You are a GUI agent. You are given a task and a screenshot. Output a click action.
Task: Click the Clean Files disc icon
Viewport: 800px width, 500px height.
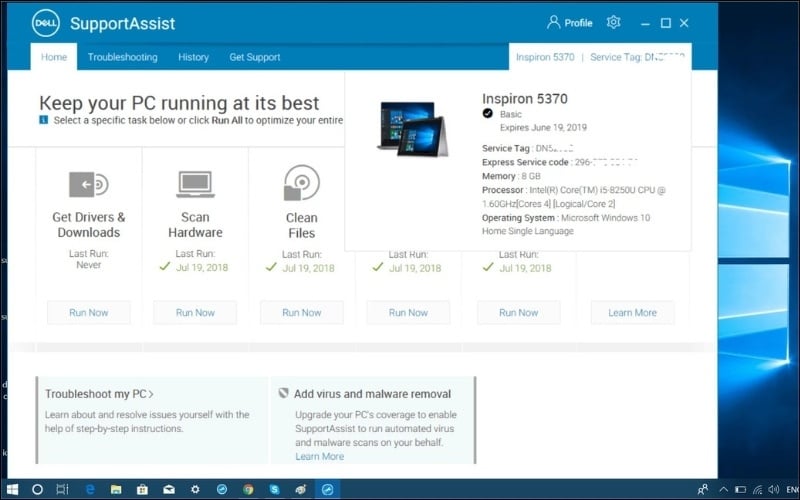coord(302,182)
